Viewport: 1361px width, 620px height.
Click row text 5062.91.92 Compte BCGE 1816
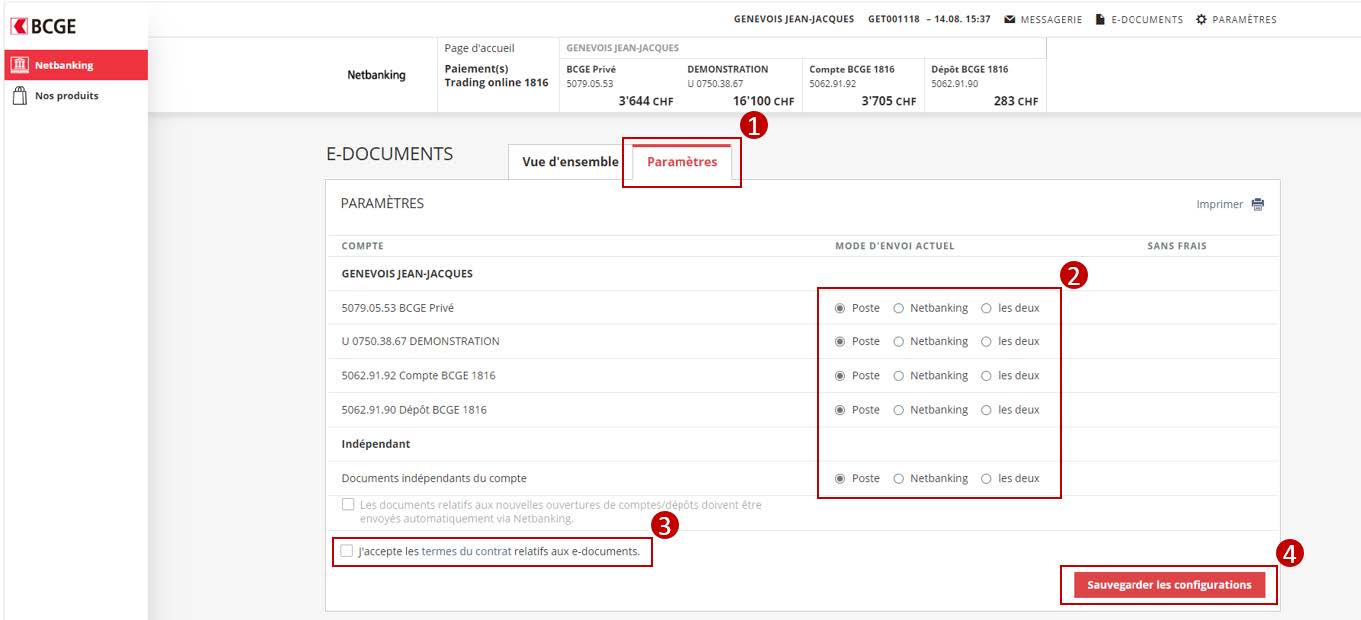[419, 375]
